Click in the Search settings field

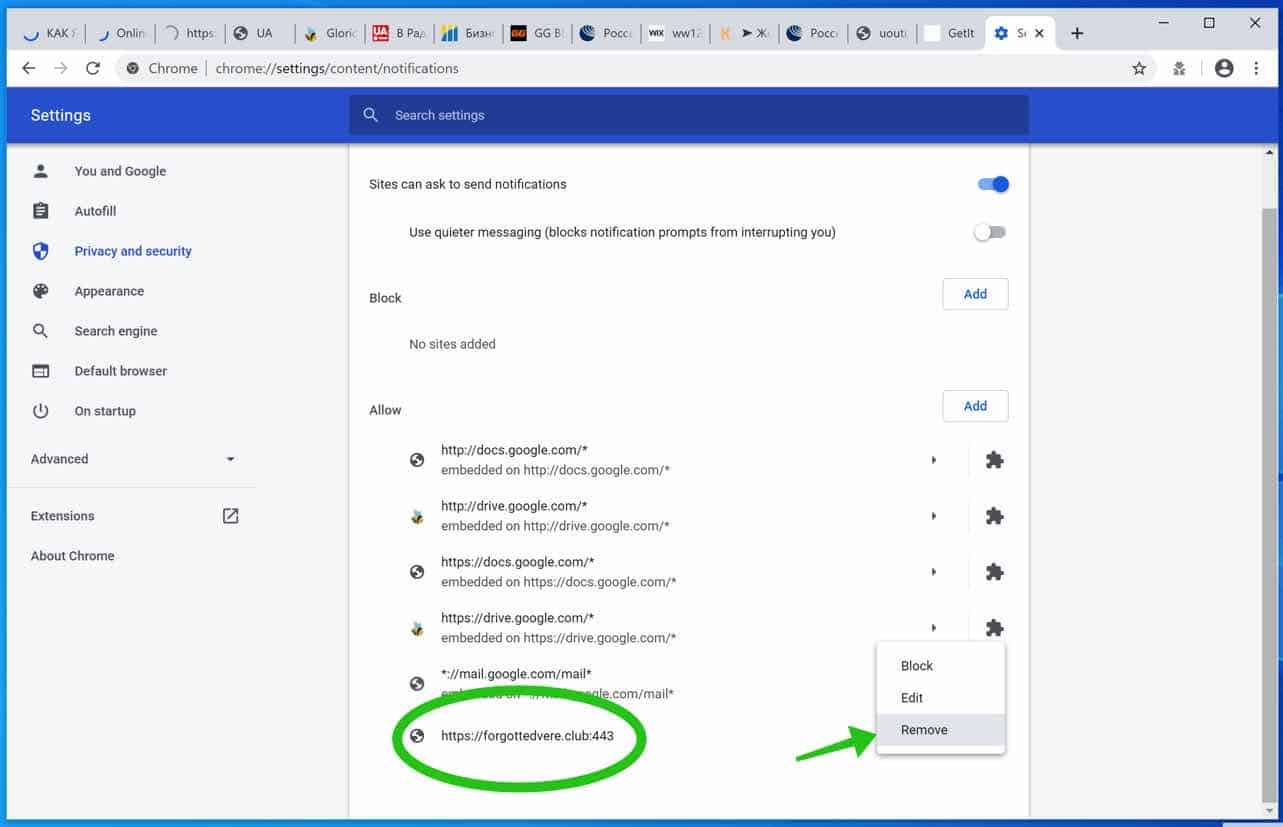(688, 115)
